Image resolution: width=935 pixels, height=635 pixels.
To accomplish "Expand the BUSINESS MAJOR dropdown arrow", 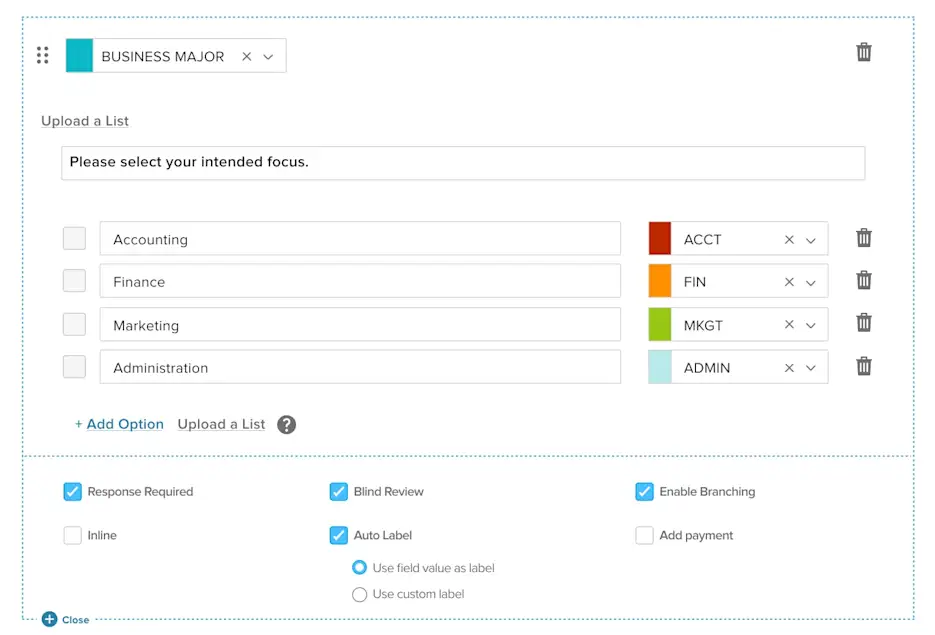I will 268,57.
